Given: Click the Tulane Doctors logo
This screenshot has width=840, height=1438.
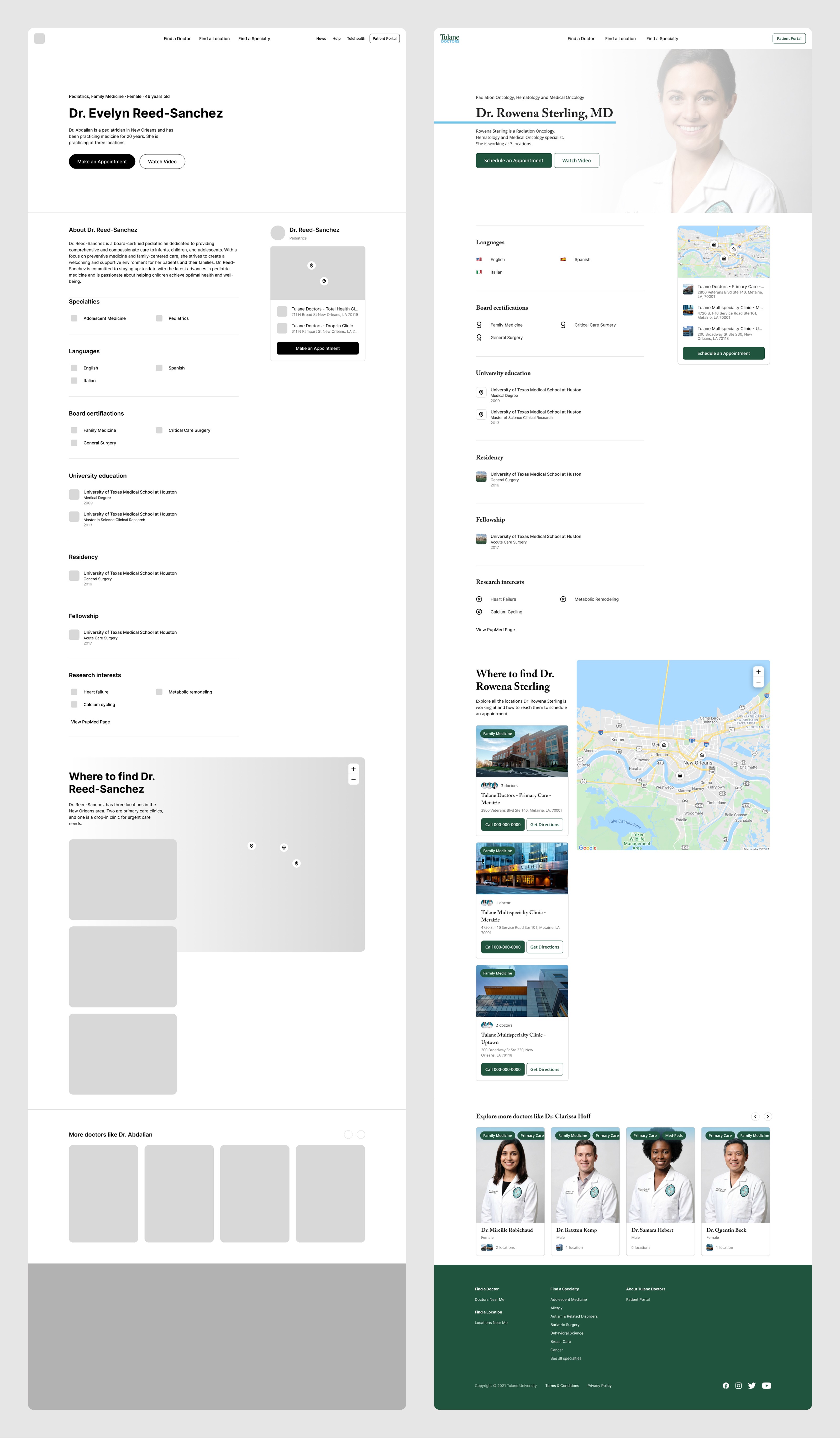Looking at the screenshot, I should [450, 38].
